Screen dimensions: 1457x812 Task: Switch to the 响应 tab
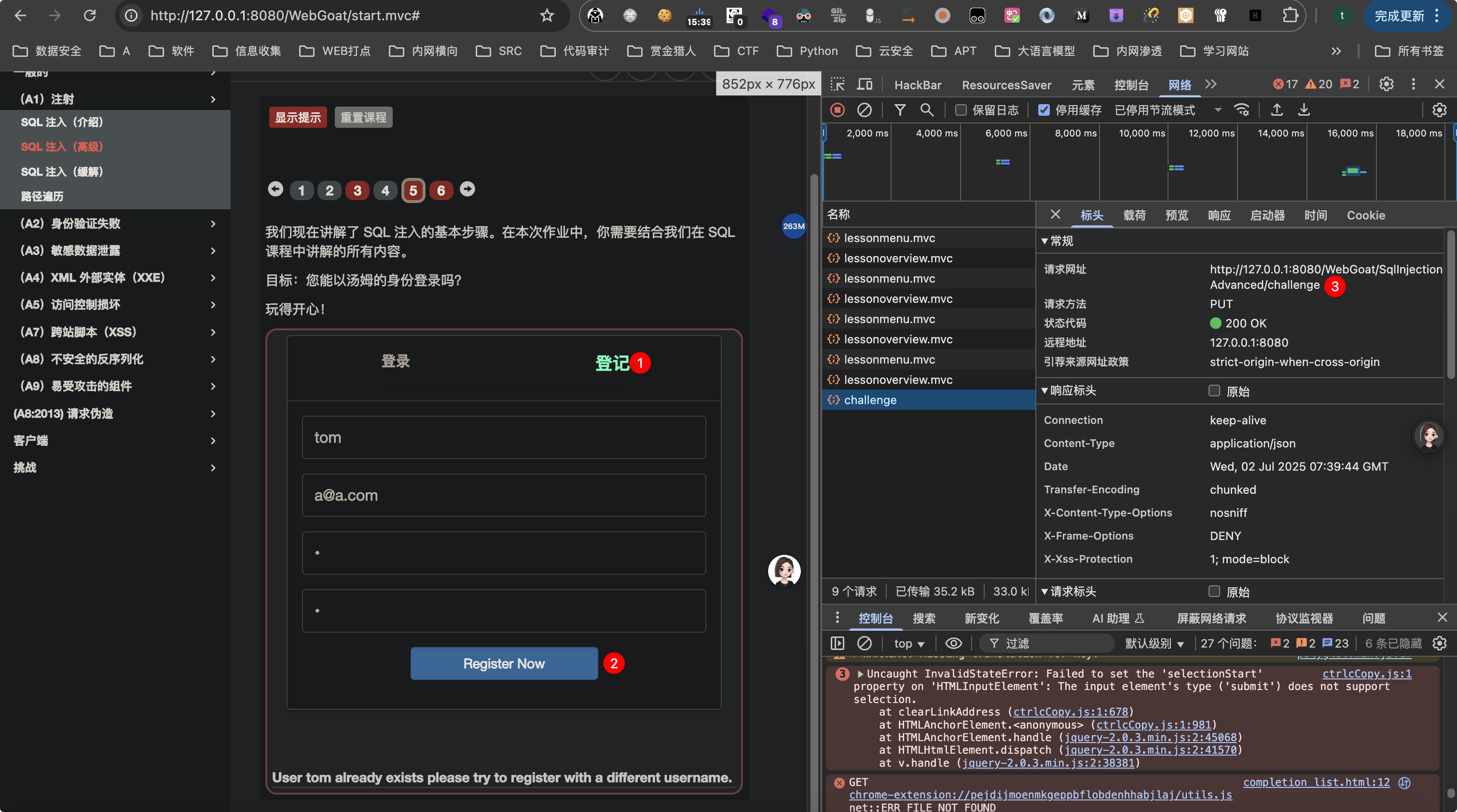(x=1219, y=216)
